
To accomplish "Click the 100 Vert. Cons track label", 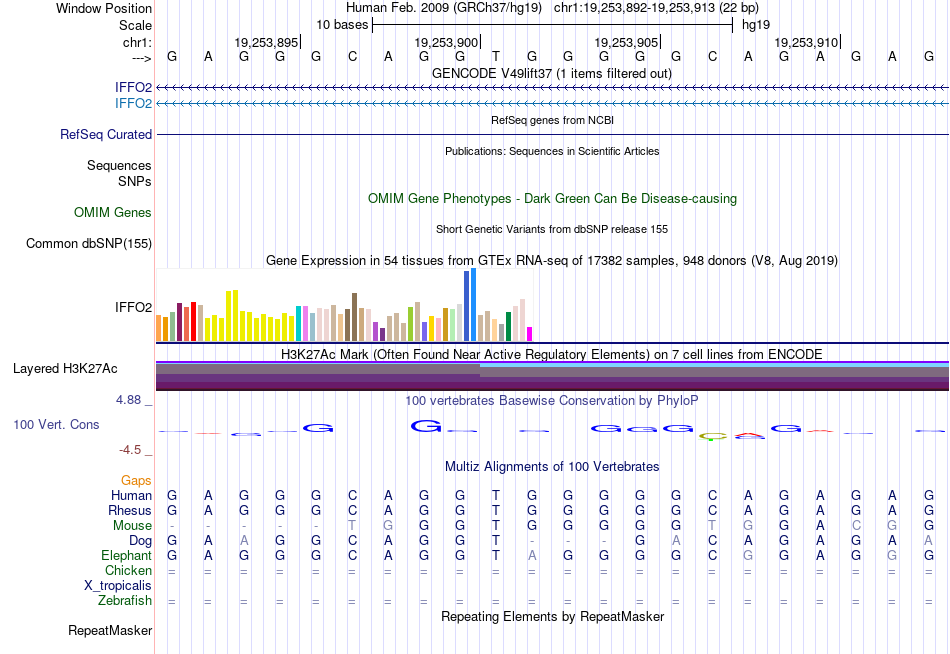I will pos(56,424).
